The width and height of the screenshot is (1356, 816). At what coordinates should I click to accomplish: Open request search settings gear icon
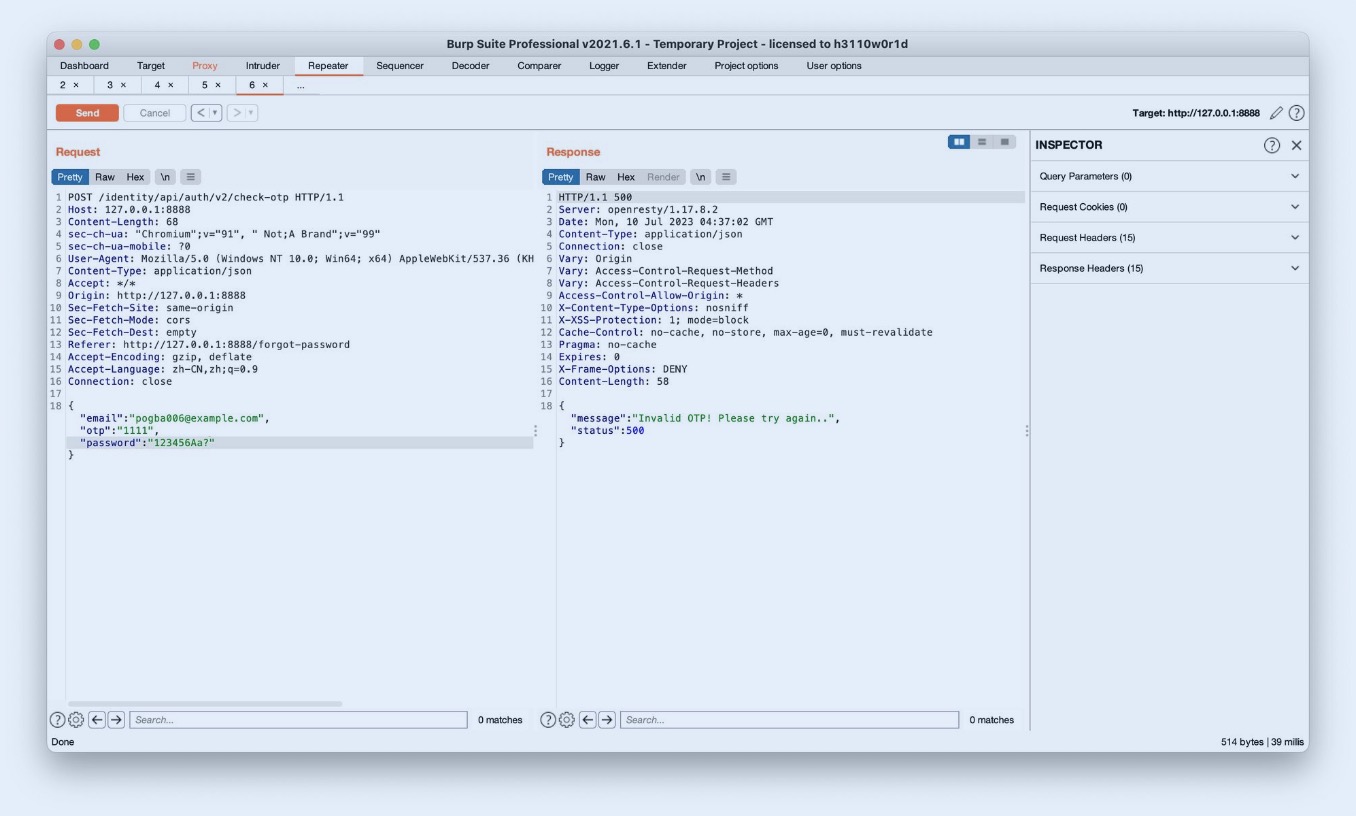click(76, 720)
